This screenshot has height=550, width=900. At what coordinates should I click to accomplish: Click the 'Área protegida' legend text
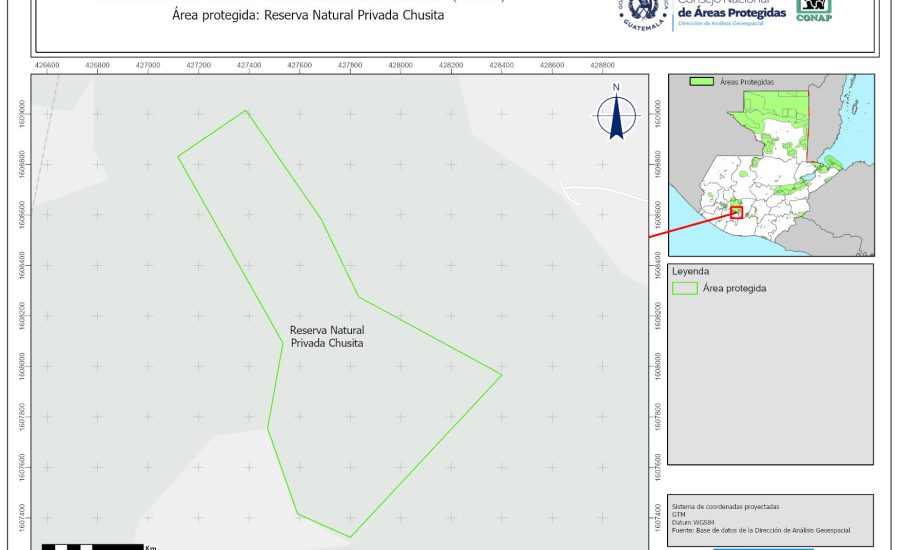tap(734, 288)
